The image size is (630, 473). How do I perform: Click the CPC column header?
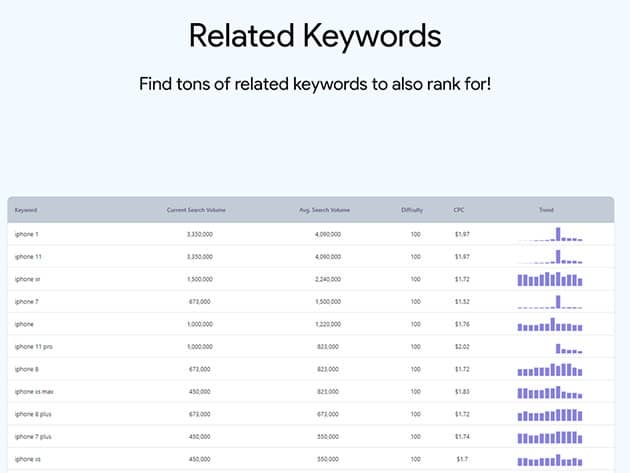[459, 210]
